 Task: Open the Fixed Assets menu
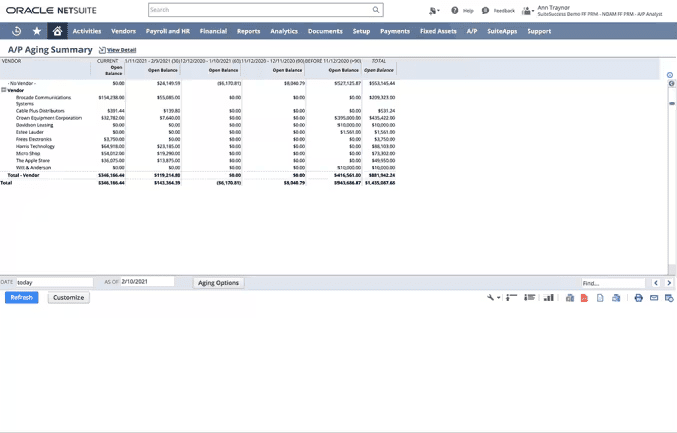pyautogui.click(x=438, y=31)
